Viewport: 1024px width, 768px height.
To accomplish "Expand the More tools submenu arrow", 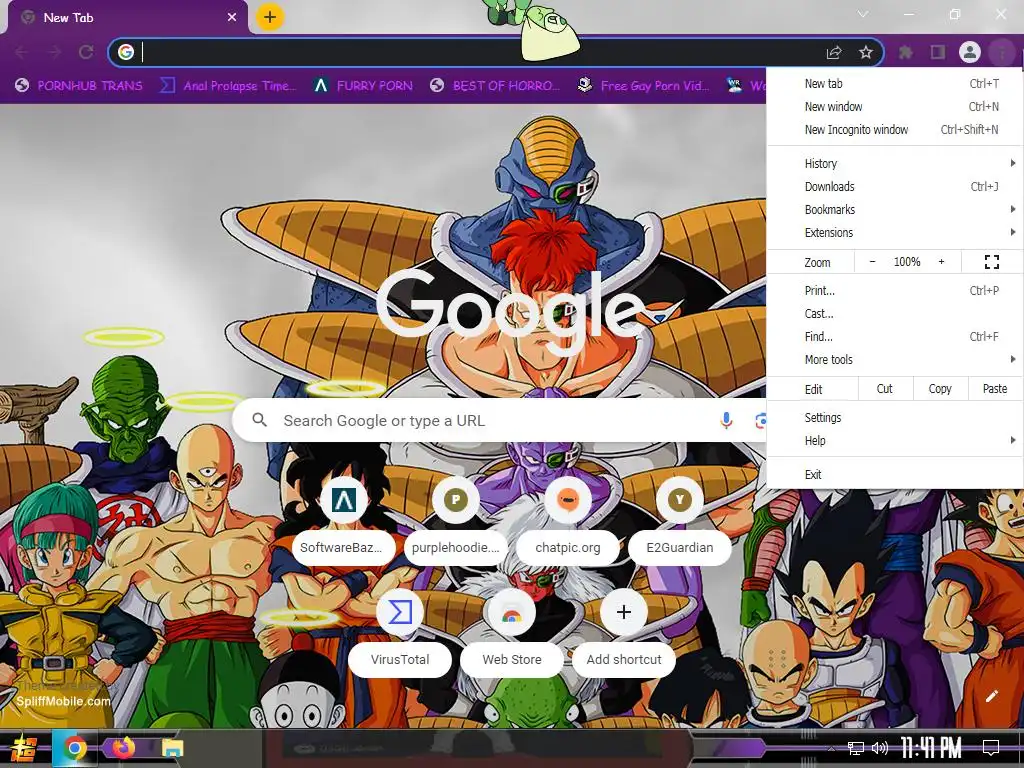I will pyautogui.click(x=1012, y=359).
